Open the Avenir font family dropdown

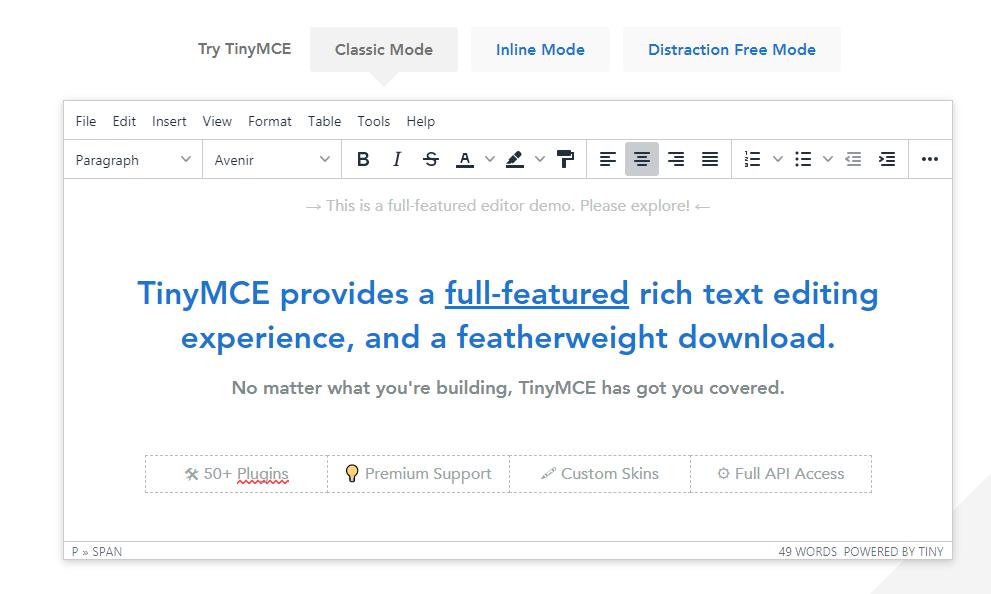272,160
